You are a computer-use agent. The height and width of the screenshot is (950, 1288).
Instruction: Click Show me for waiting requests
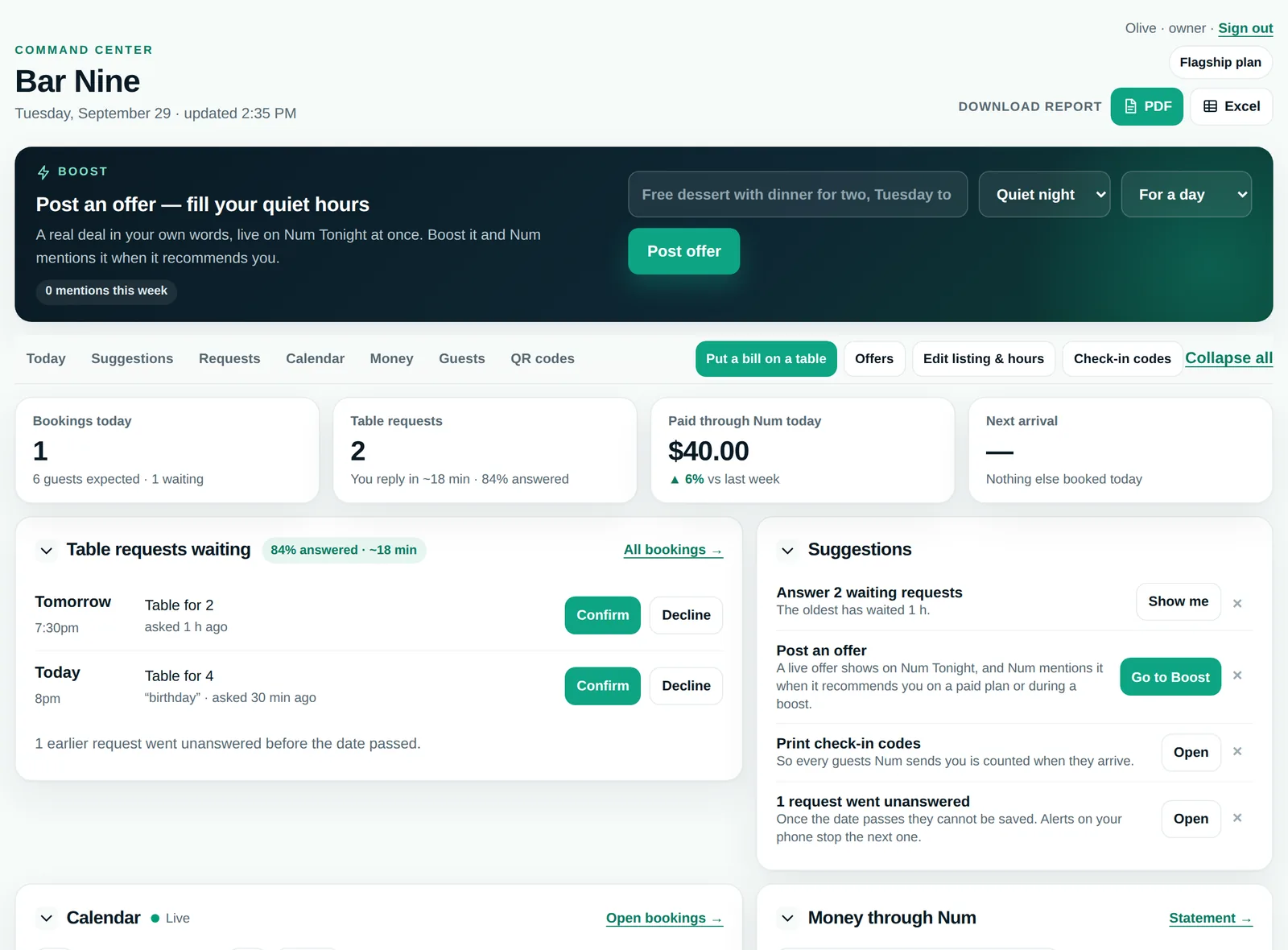[x=1179, y=601]
